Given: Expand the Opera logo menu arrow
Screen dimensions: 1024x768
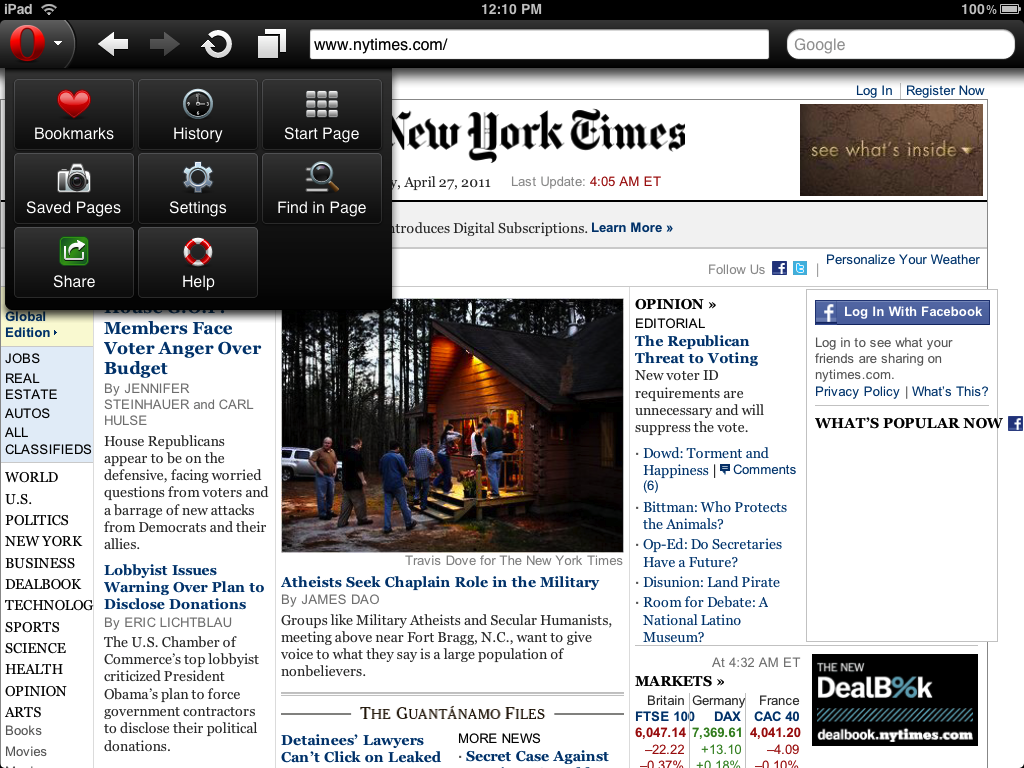Looking at the screenshot, I should click(x=58, y=44).
